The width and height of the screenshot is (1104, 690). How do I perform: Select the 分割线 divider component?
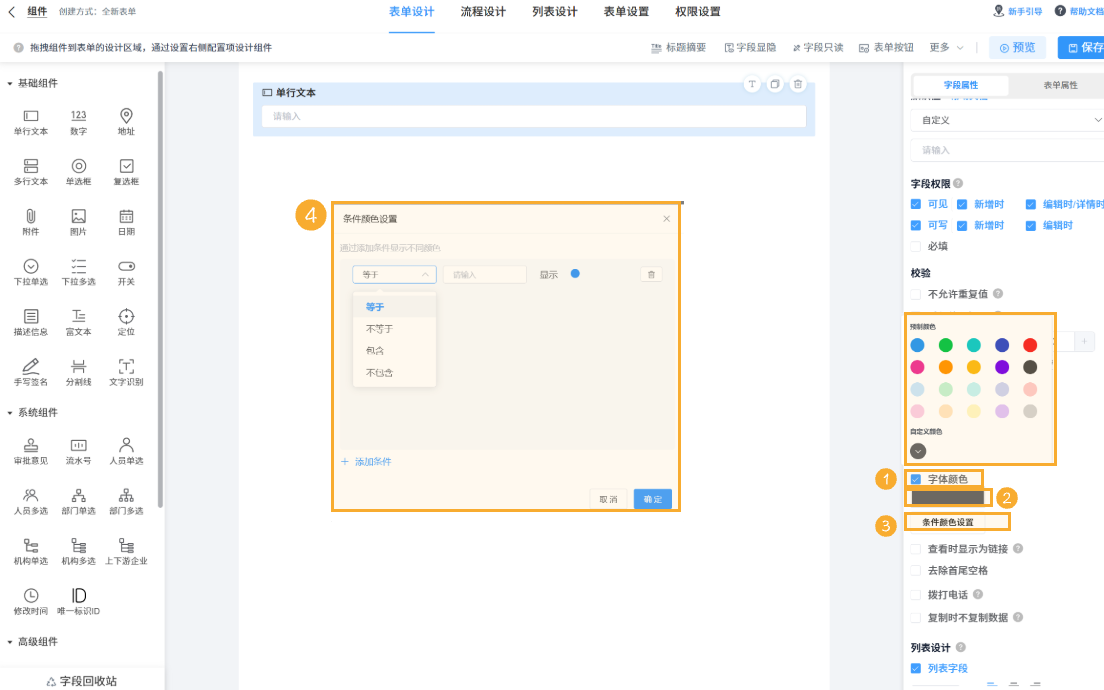[79, 372]
